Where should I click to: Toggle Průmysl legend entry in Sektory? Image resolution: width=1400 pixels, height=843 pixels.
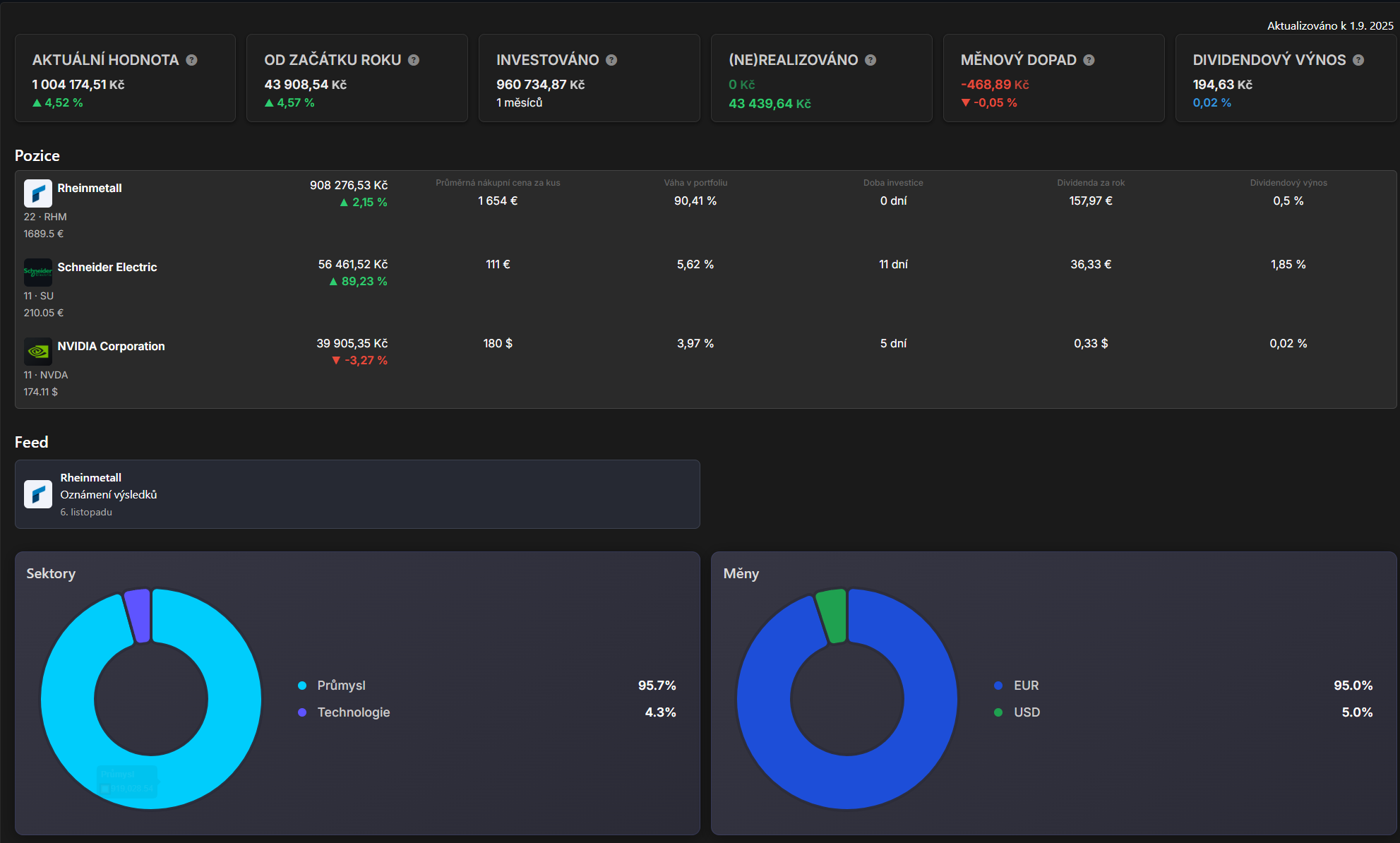click(341, 686)
